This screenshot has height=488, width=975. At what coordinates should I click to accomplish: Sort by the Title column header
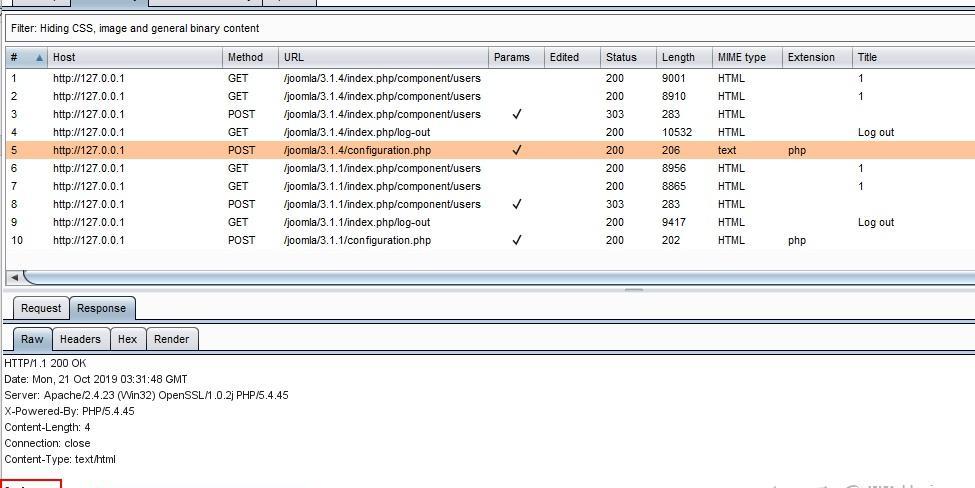pos(913,57)
